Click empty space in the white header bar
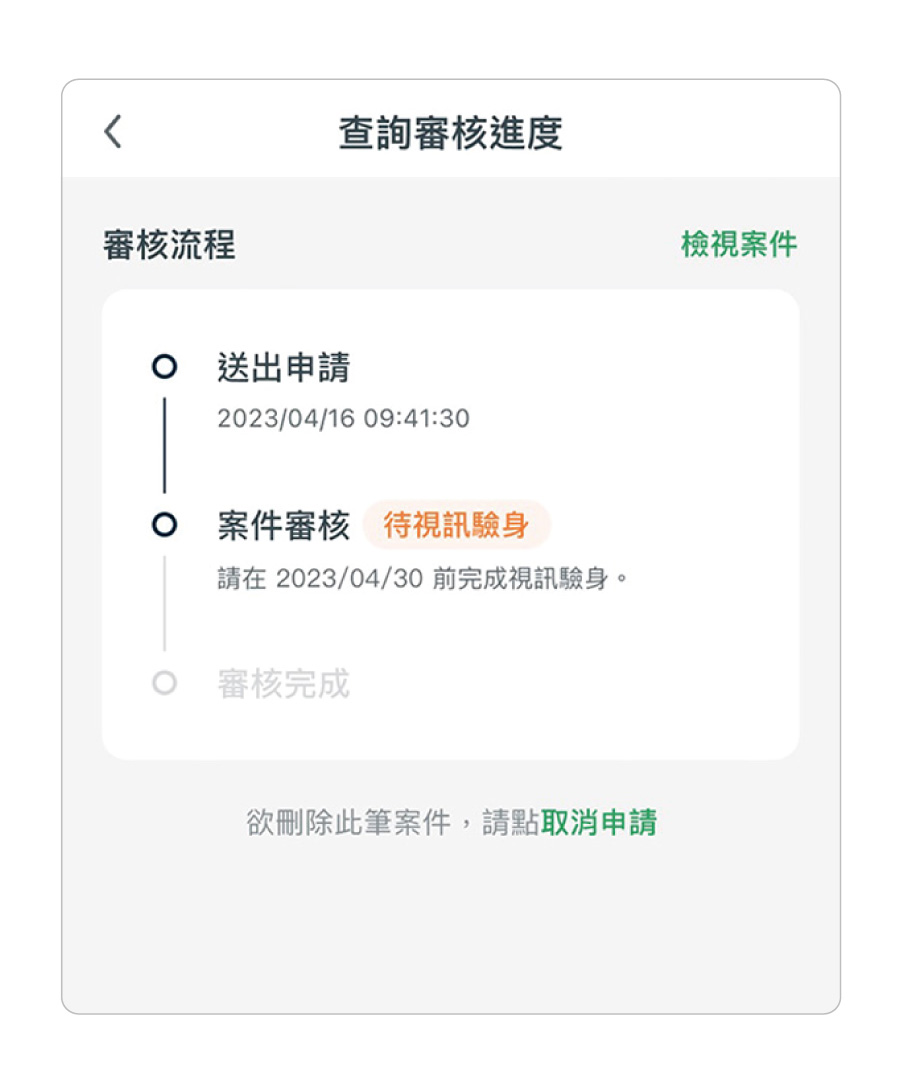The width and height of the screenshot is (900, 1092). (x=700, y=132)
